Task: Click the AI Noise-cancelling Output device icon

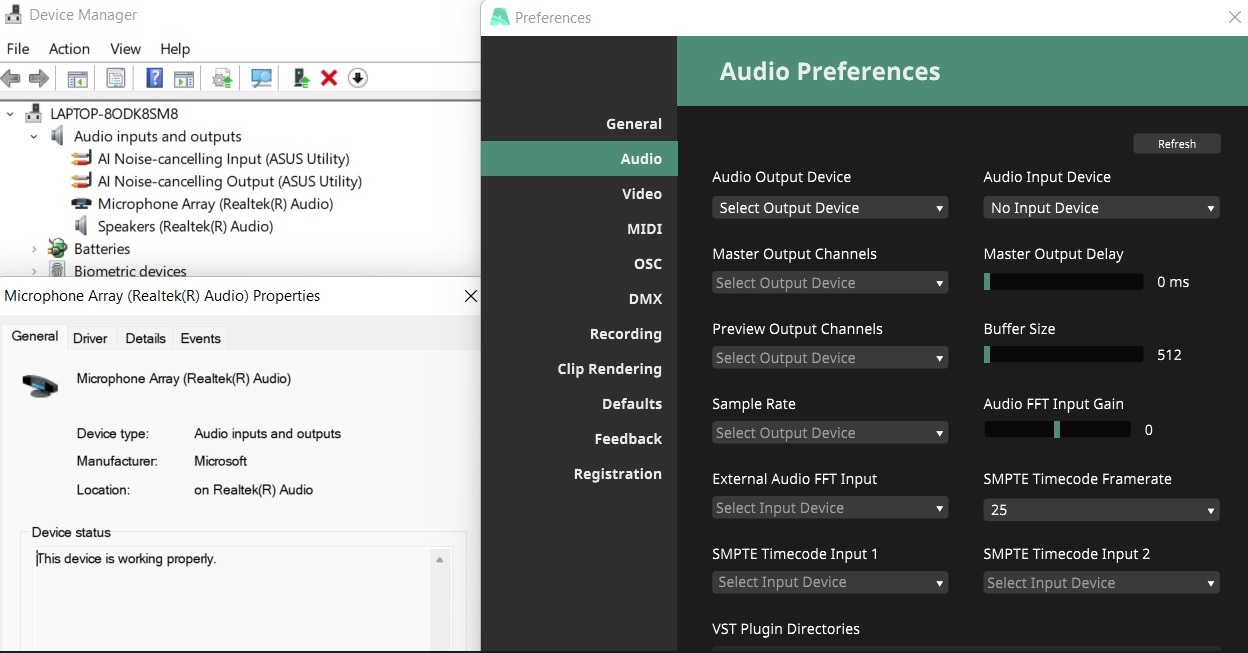Action: pos(82,181)
